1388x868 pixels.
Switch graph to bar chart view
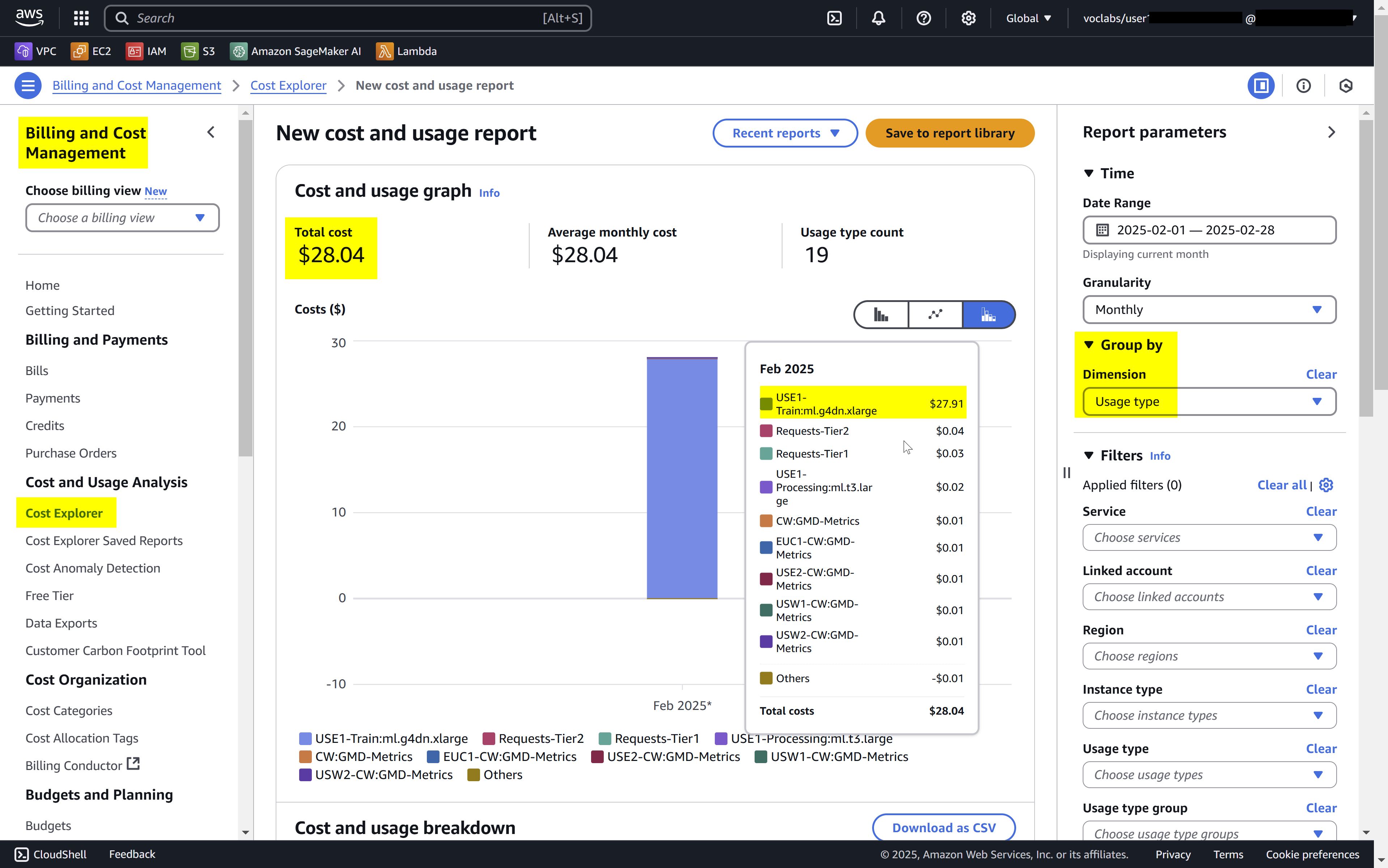point(880,315)
